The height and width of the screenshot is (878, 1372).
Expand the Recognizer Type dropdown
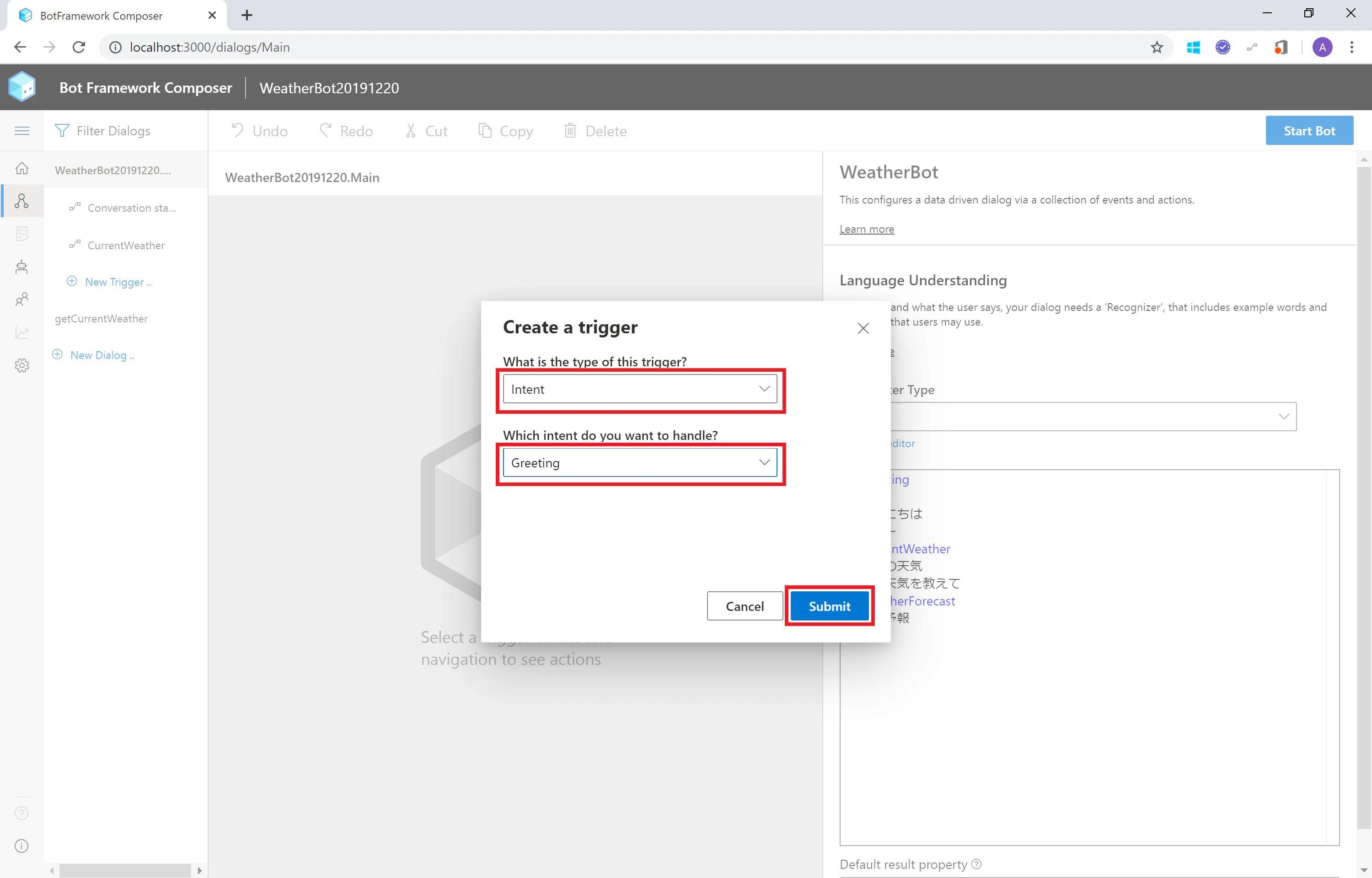[x=1093, y=417]
